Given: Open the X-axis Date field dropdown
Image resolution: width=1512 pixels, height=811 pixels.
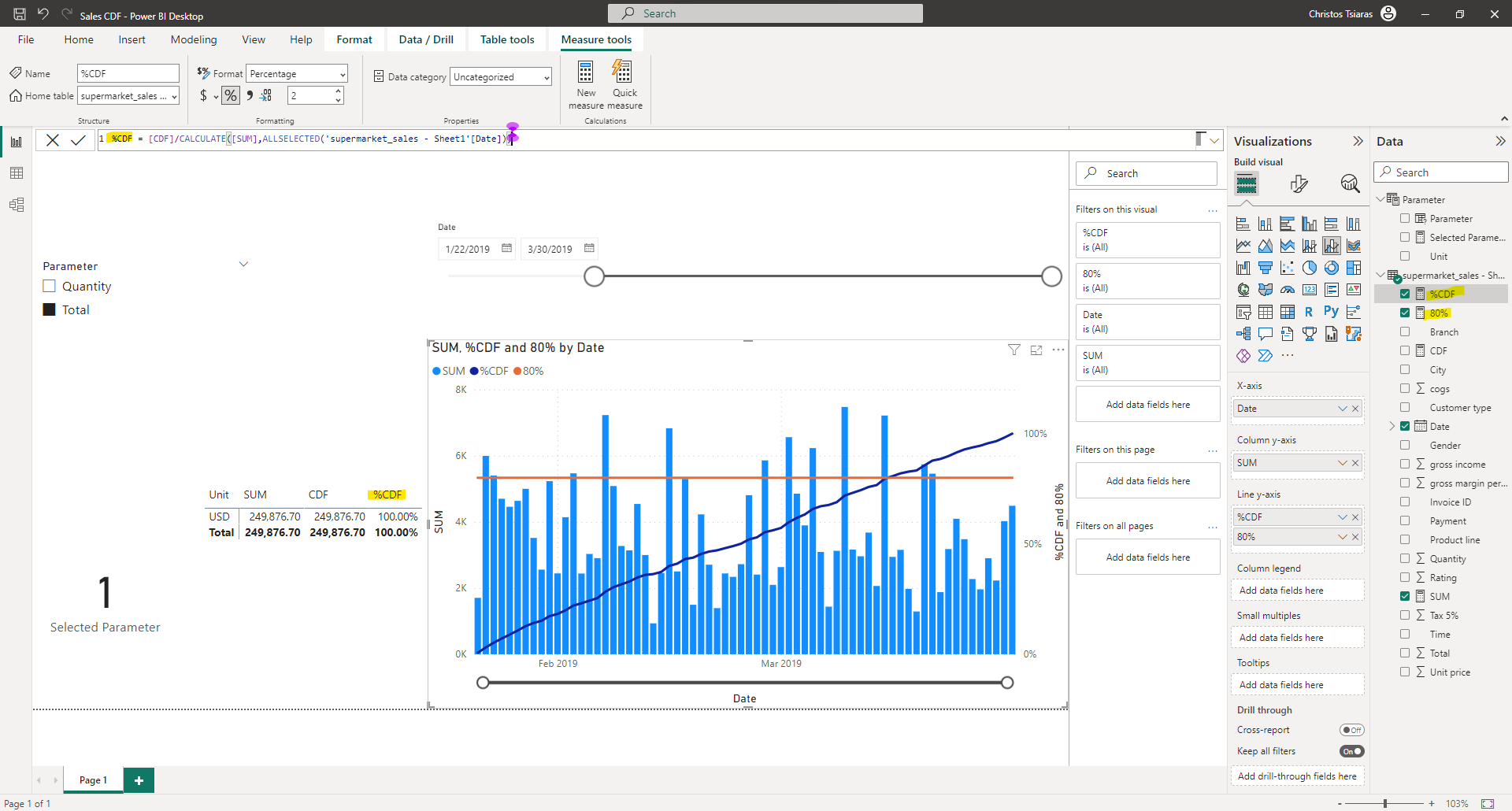Looking at the screenshot, I should (1342, 409).
